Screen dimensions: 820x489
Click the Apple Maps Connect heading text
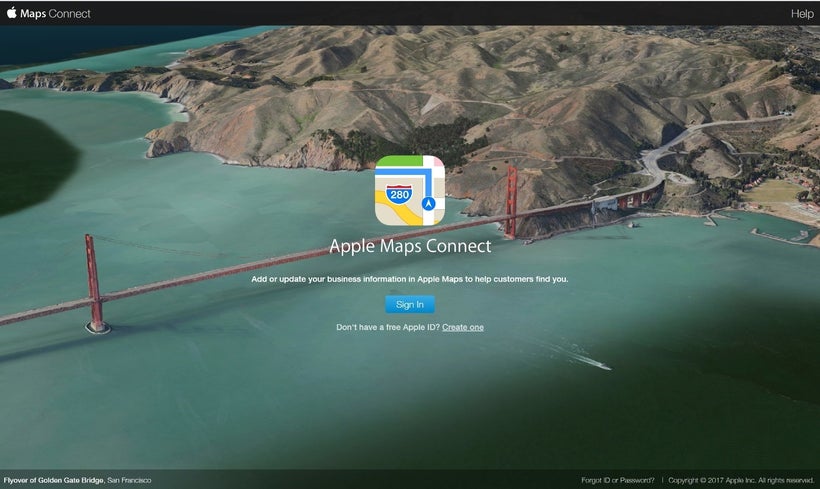click(x=410, y=246)
